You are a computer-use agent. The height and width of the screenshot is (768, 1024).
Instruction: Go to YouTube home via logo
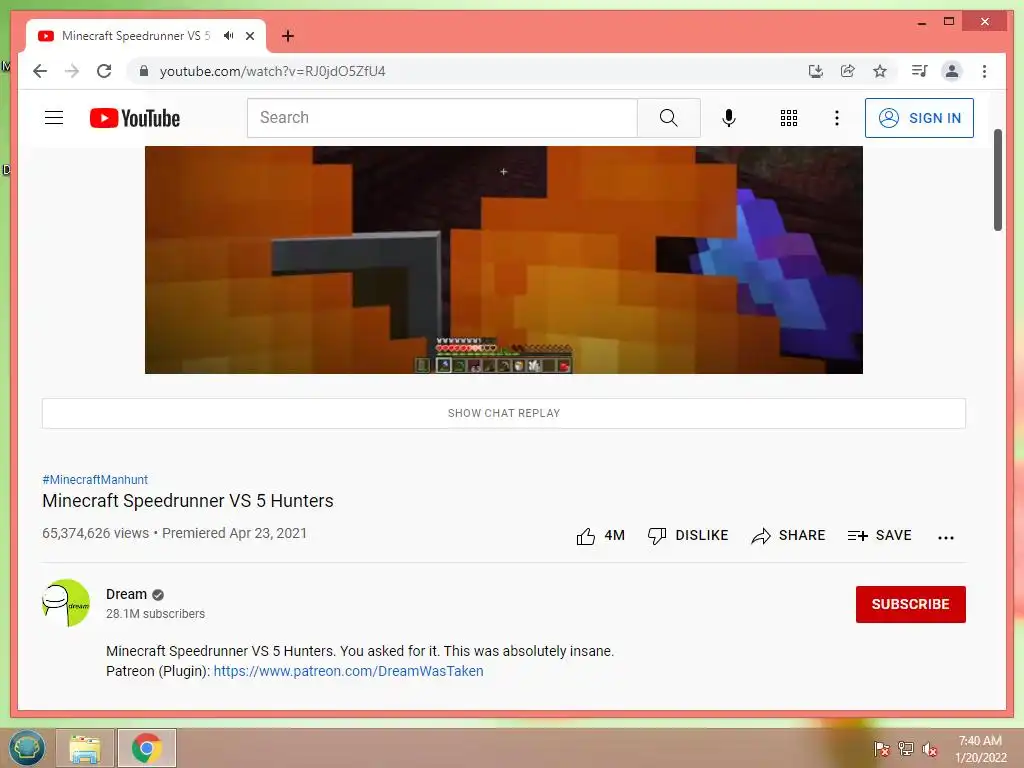coord(135,118)
